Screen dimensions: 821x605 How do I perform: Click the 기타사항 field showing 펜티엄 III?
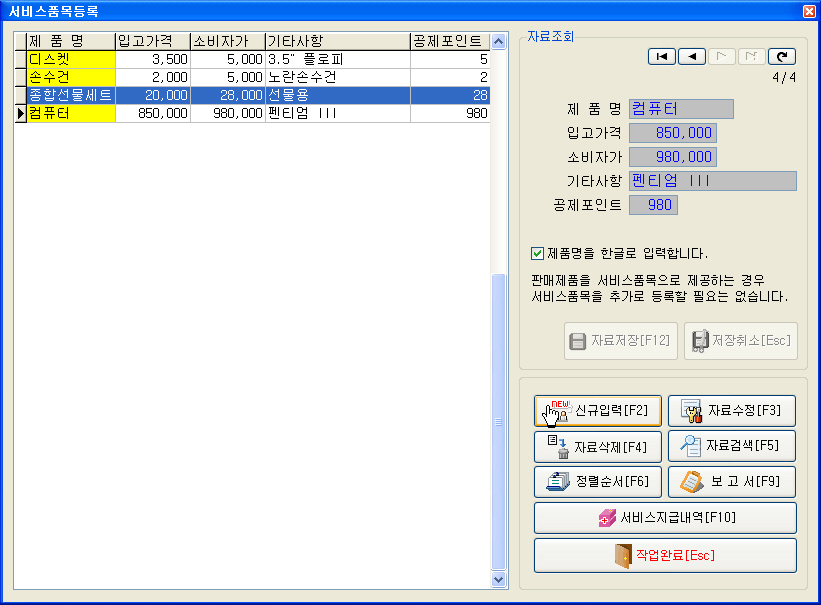pos(713,181)
